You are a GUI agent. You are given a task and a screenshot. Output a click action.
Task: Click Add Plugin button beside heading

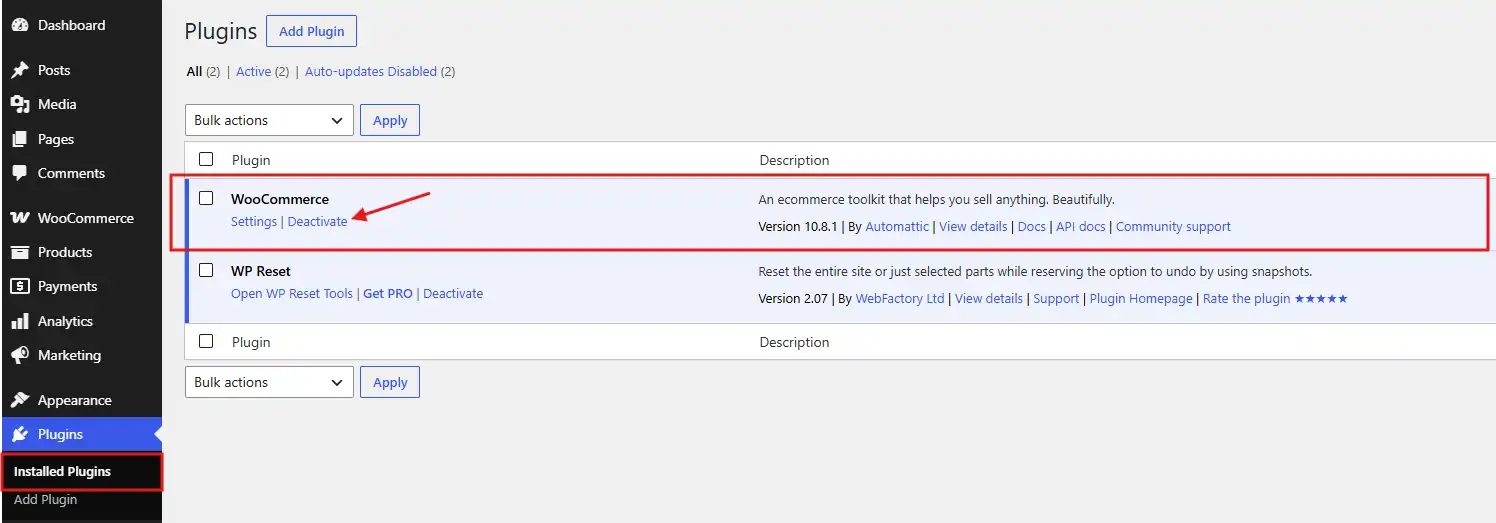tap(311, 31)
